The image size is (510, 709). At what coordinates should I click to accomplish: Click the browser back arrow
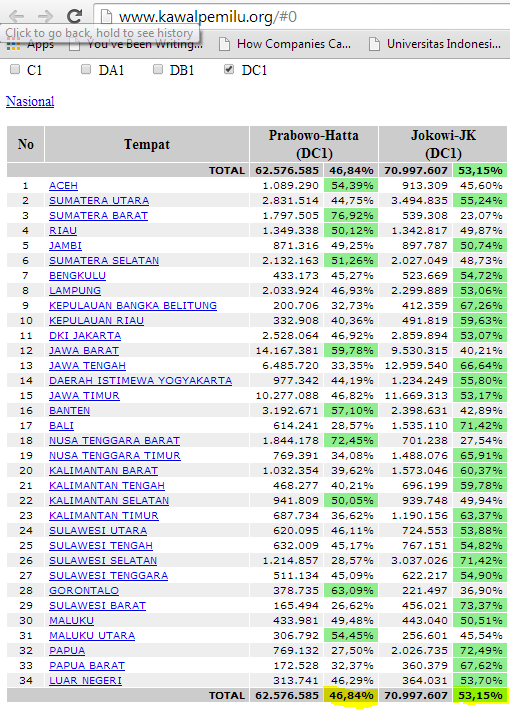pos(17,17)
